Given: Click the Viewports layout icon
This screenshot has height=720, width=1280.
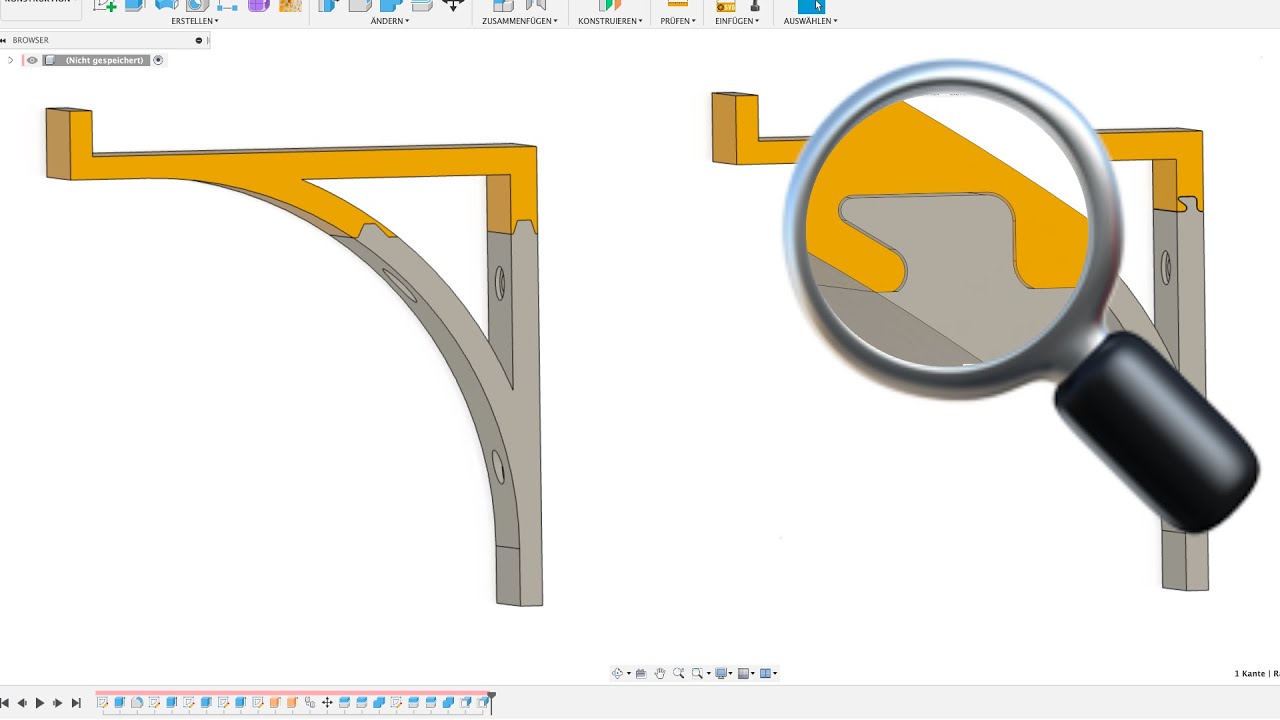Looking at the screenshot, I should point(765,673).
